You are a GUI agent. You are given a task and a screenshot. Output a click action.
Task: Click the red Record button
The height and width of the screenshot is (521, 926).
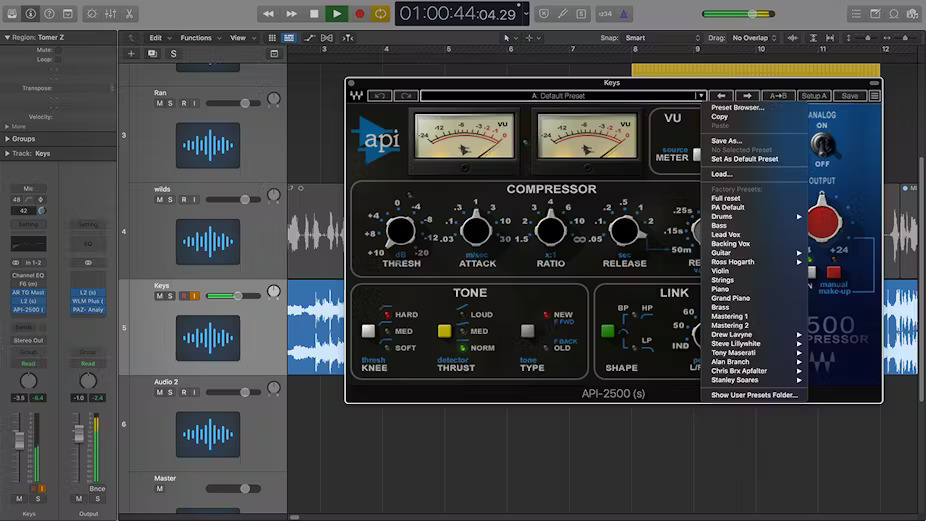tap(359, 14)
